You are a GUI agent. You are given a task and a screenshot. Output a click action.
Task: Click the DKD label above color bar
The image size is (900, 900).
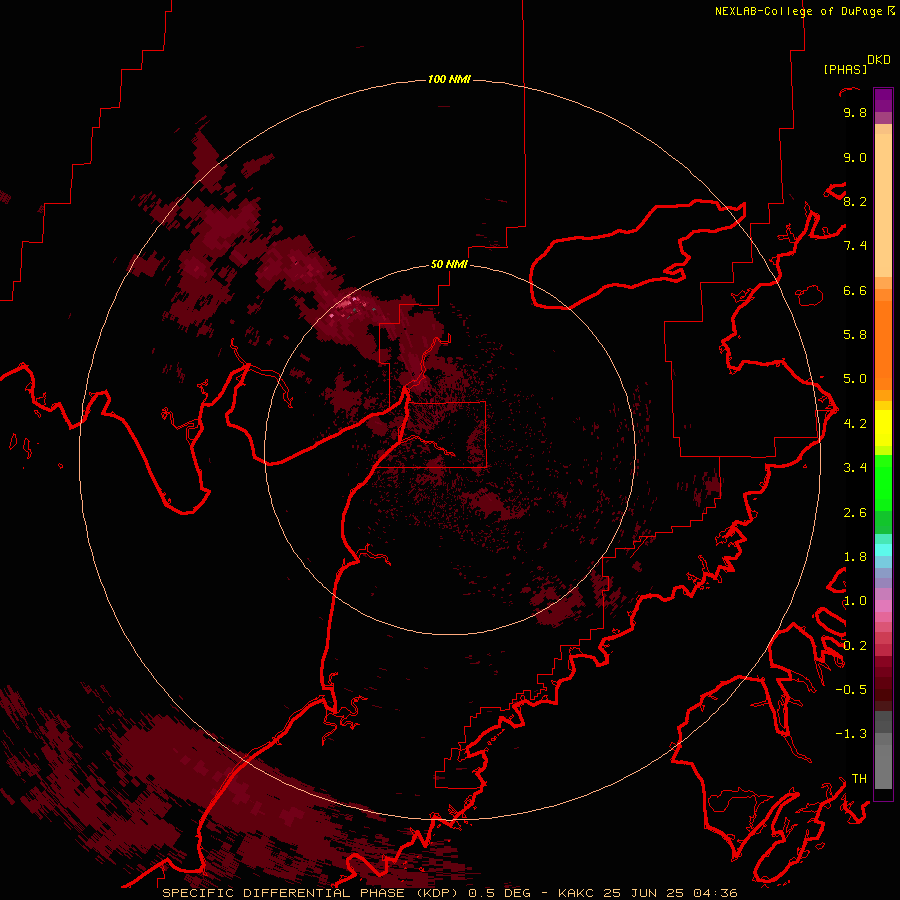tap(878, 60)
